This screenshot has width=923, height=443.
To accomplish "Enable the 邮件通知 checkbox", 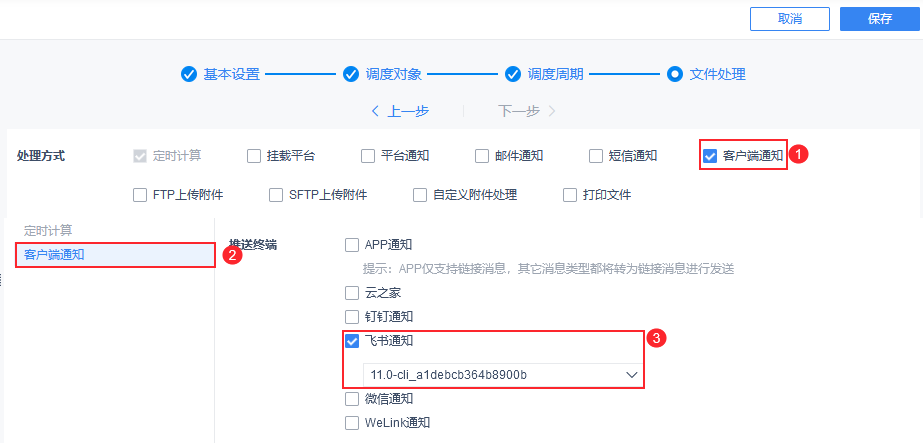I will [x=482, y=156].
